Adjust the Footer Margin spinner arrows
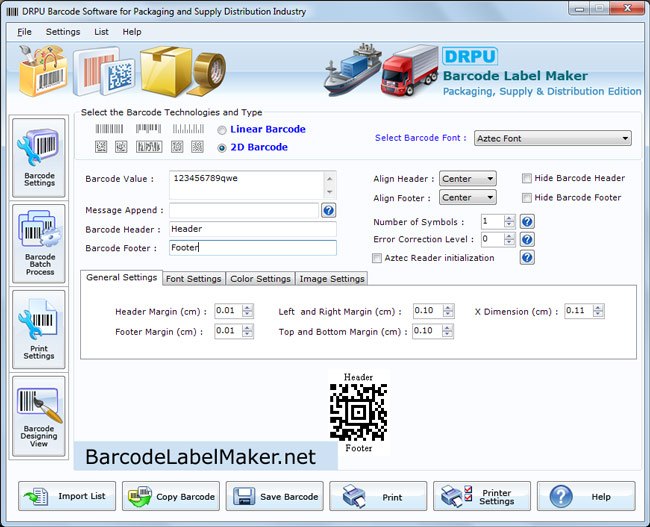The height and width of the screenshot is (527, 650). pos(247,331)
